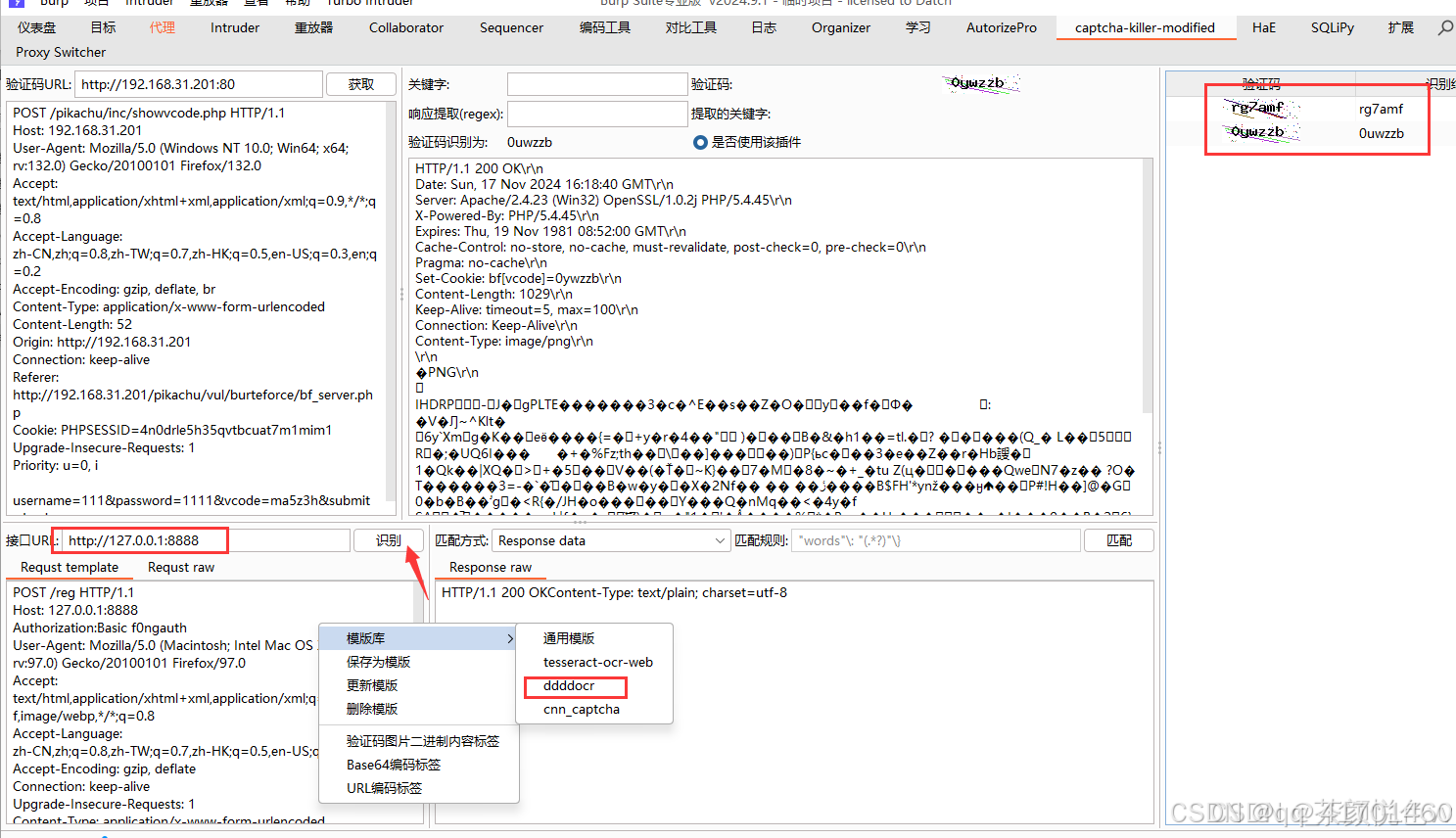This screenshot has width=1456, height=838.
Task: Click the Set-Cookie bf[vcode] response header line
Action: coord(518,278)
